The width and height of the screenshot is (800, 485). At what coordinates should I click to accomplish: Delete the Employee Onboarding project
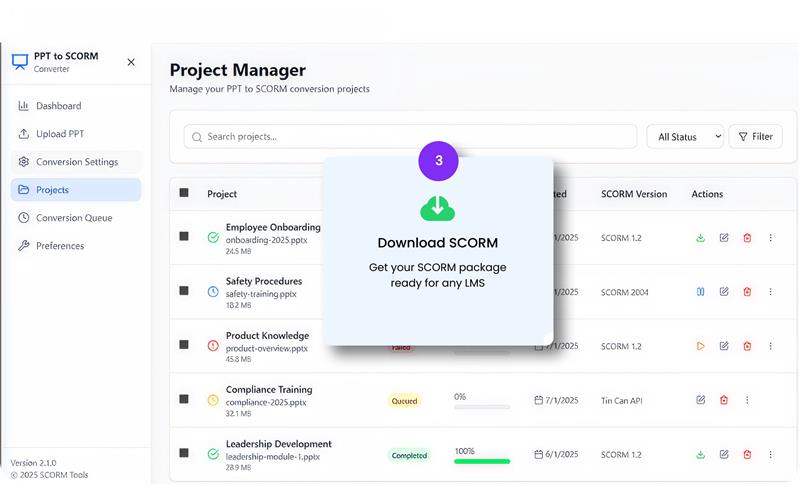click(x=747, y=237)
